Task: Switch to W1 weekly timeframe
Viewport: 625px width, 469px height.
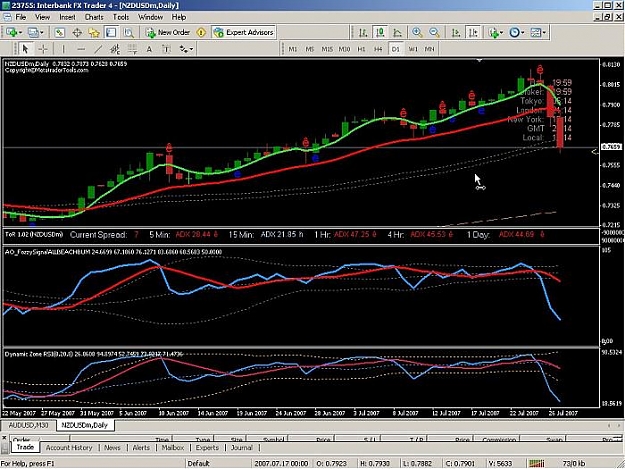Action: coord(413,49)
